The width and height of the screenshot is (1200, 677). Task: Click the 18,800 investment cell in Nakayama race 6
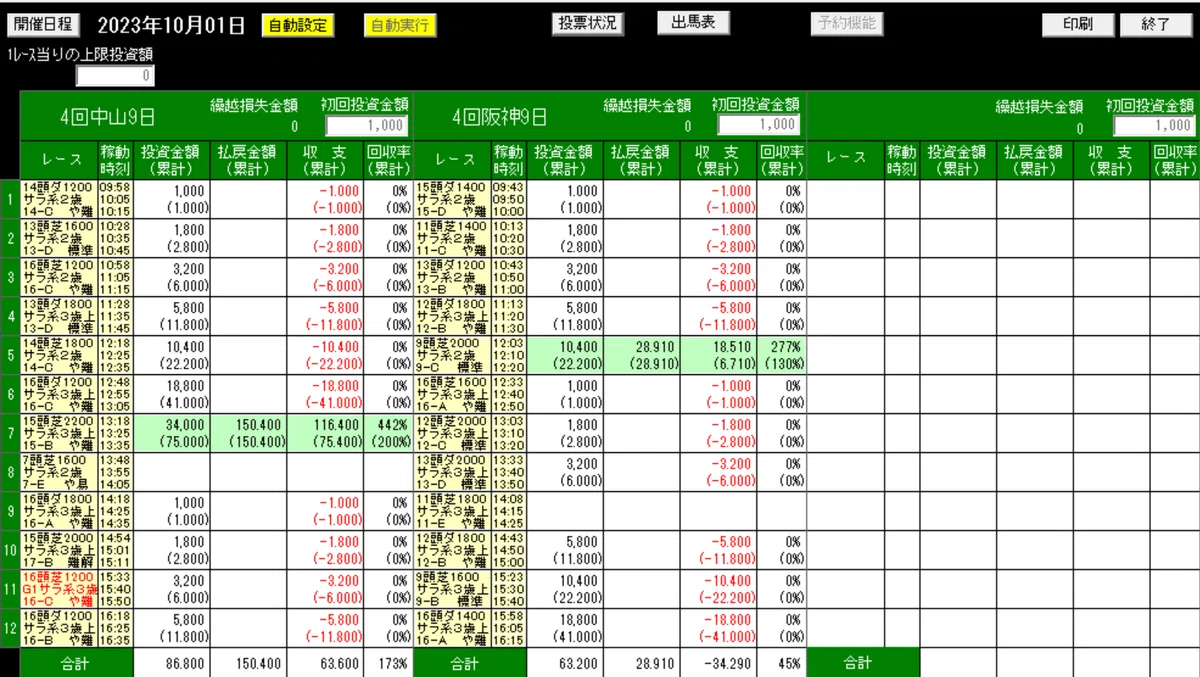pos(173,394)
